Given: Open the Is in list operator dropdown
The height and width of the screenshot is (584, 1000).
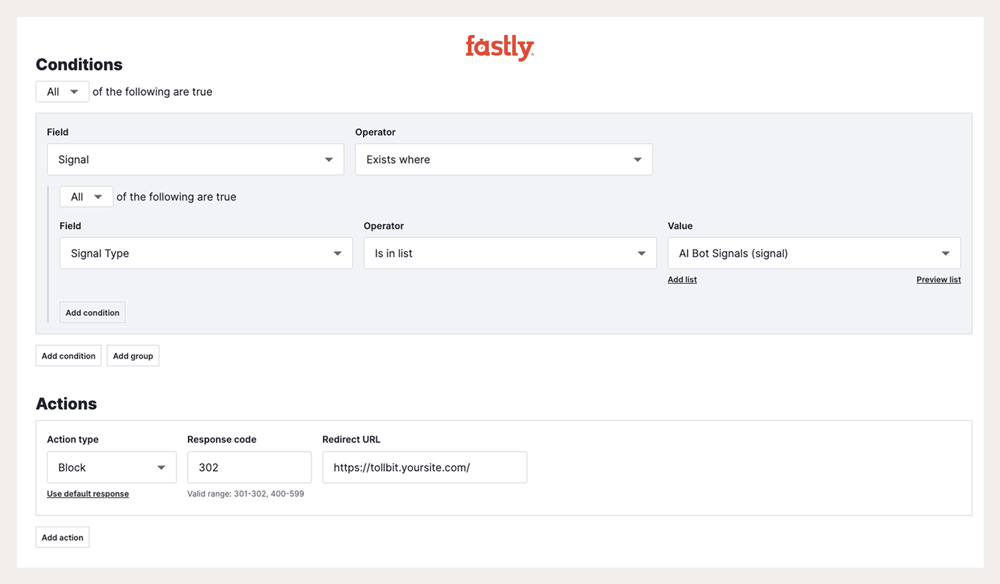Looking at the screenshot, I should [509, 254].
